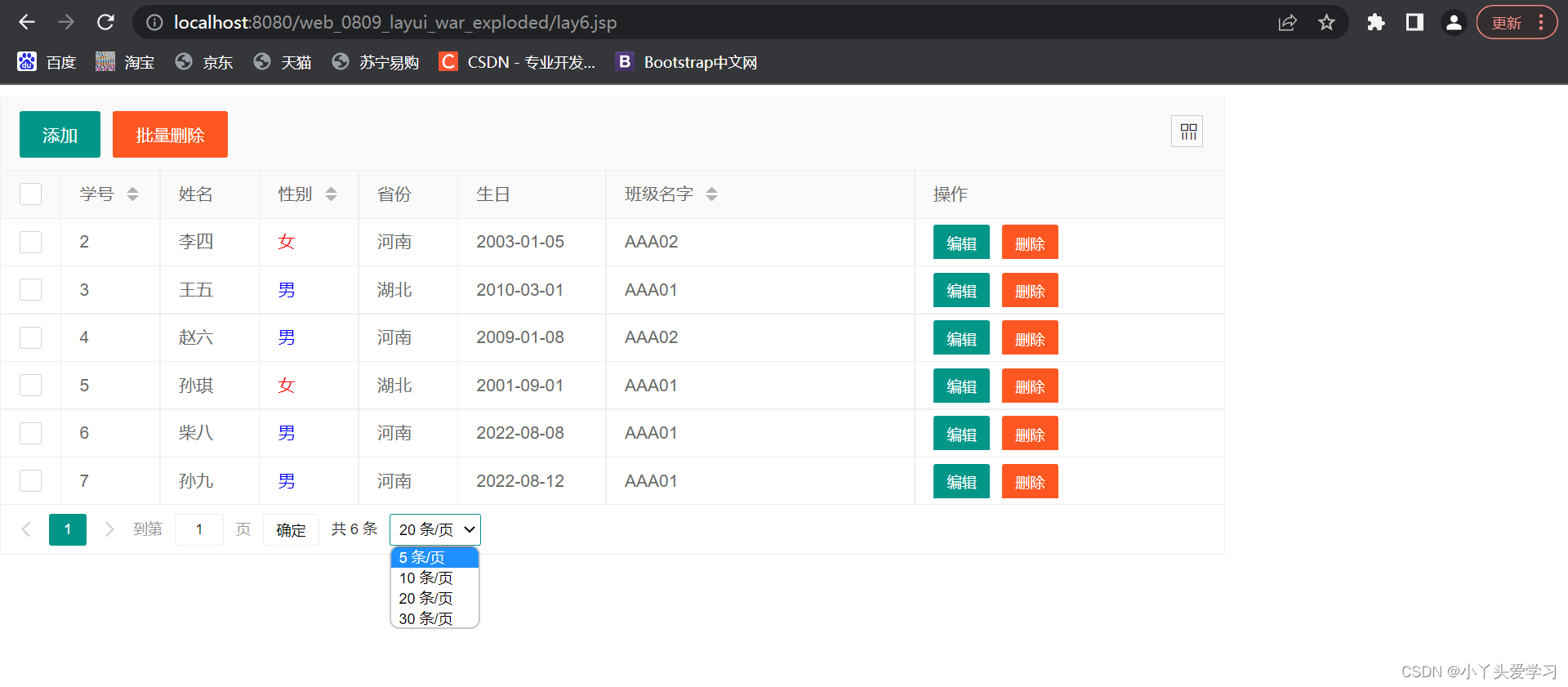Image resolution: width=1568 pixels, height=687 pixels.
Task: Click the 添加 button
Action: (x=60, y=135)
